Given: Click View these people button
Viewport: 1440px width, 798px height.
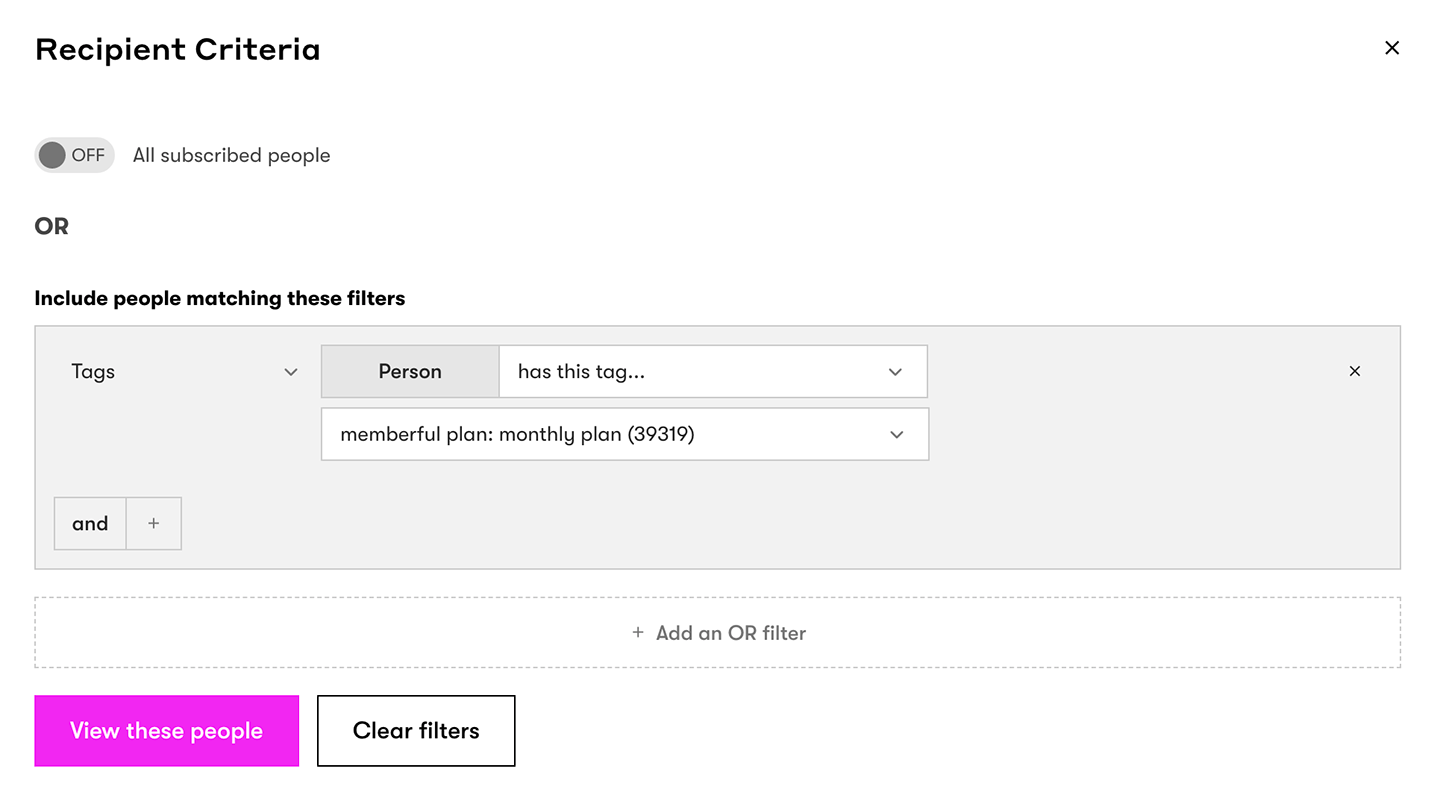Looking at the screenshot, I should [167, 731].
